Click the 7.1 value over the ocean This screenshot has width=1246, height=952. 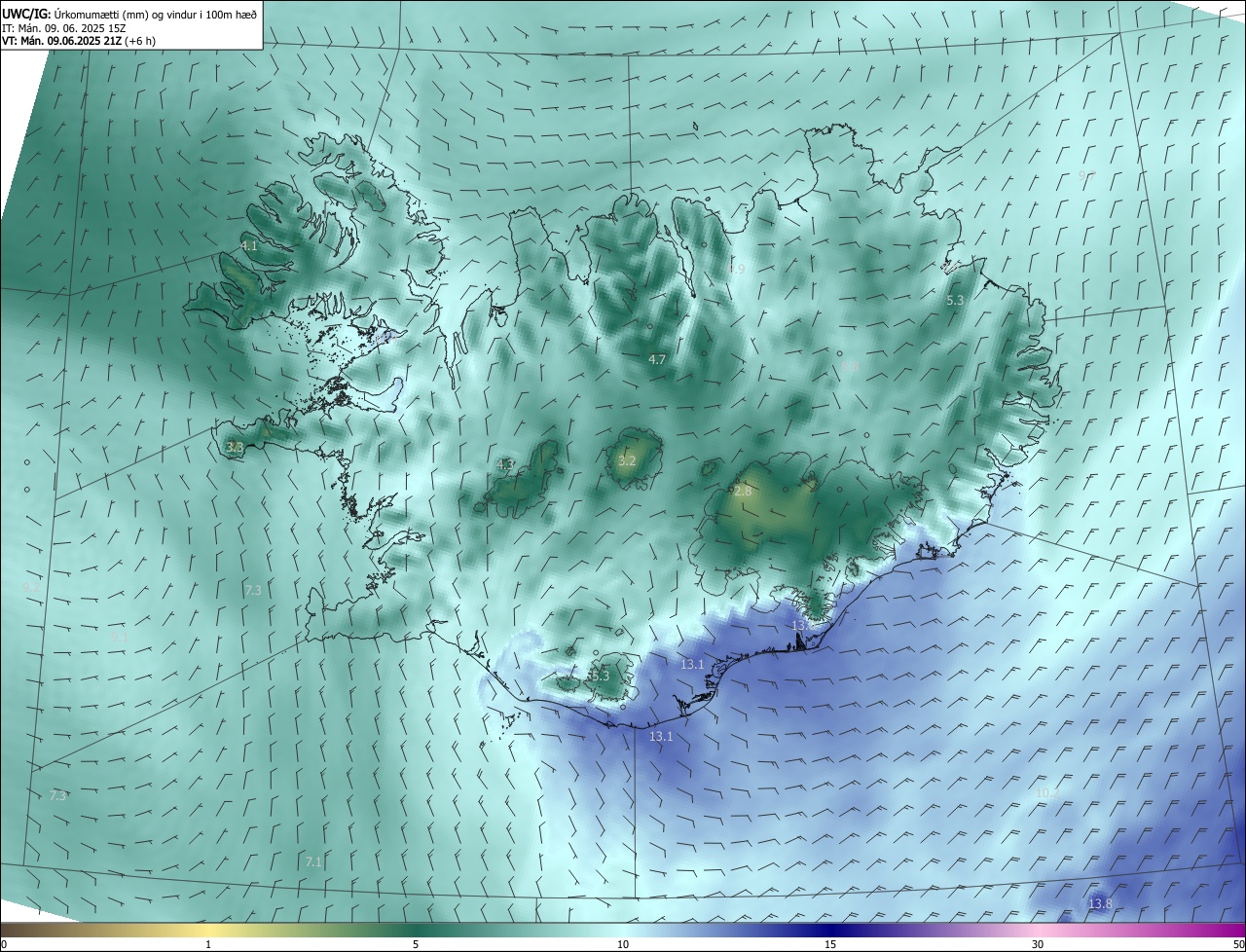coord(312,861)
